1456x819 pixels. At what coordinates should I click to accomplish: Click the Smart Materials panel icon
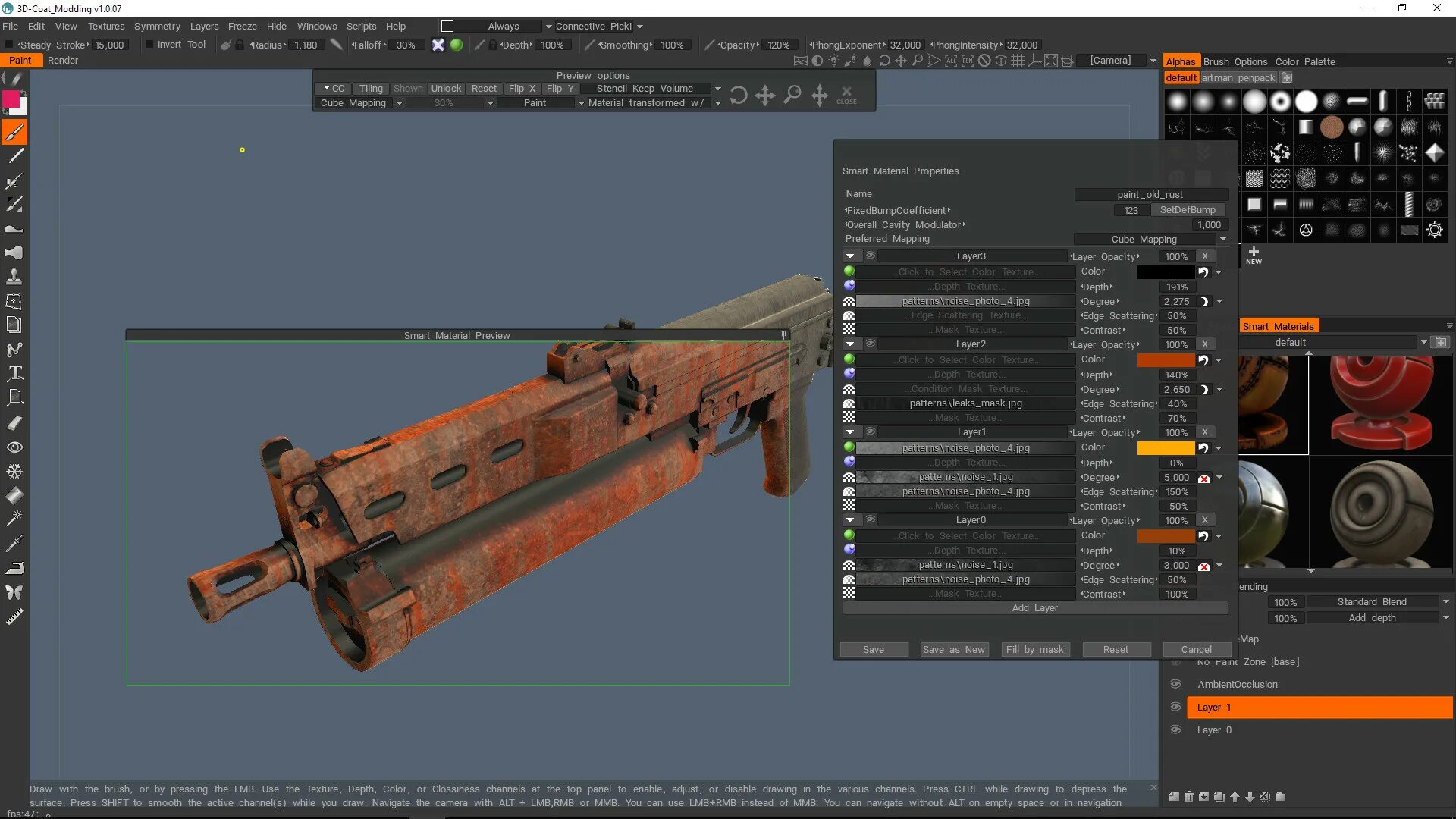(x=1279, y=325)
